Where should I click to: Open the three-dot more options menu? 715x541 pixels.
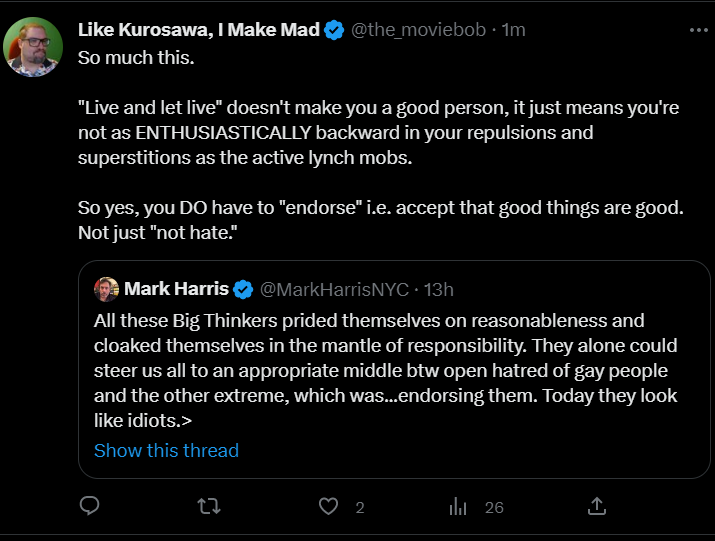[x=699, y=30]
